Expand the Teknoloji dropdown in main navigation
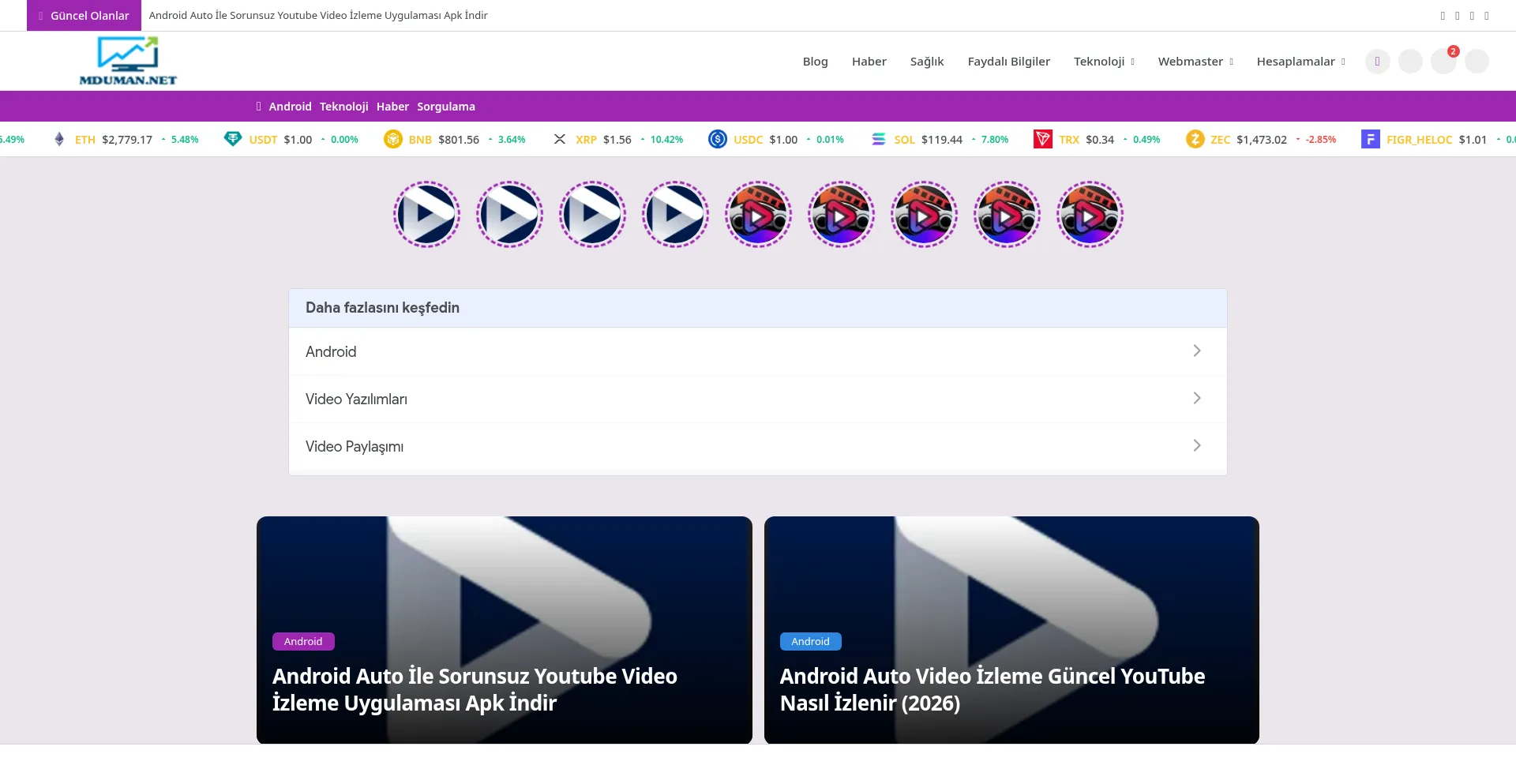Viewport: 1516px width, 784px height. tap(1104, 61)
